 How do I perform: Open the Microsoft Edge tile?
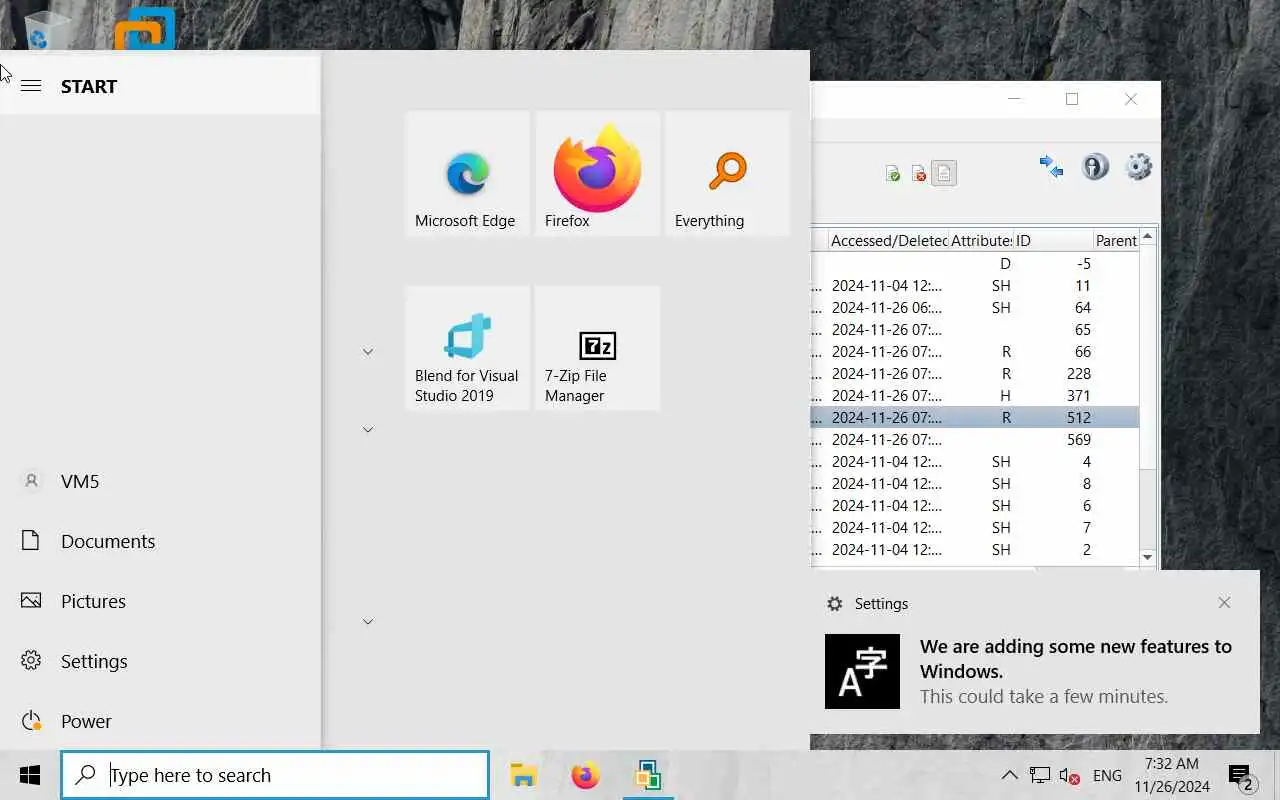point(467,173)
